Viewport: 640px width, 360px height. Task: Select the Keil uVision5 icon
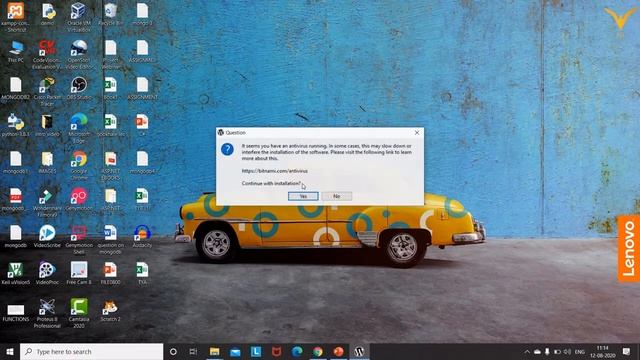pyautogui.click(x=16, y=273)
